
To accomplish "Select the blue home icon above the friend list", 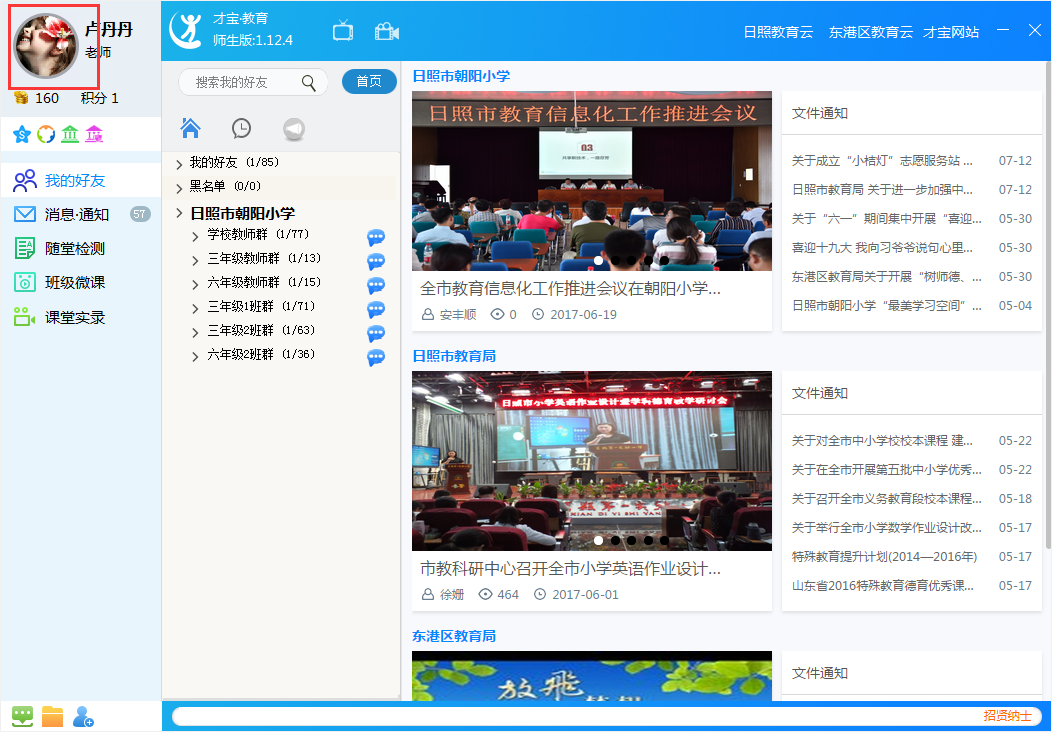I will click(x=191, y=127).
